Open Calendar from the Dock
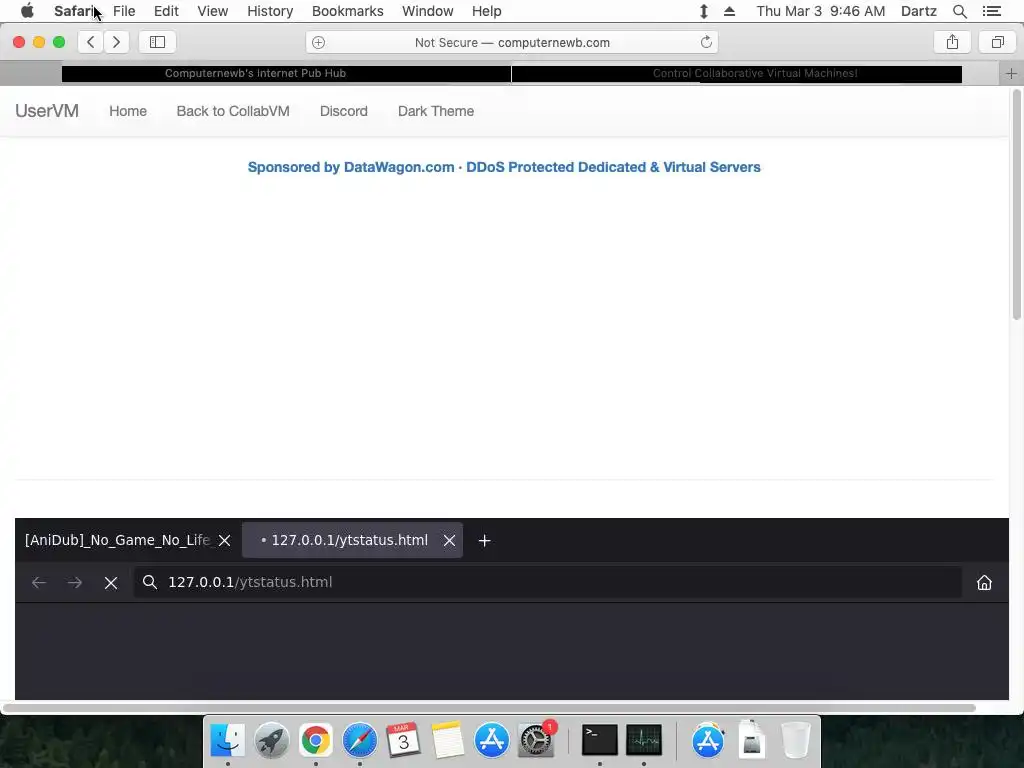The image size is (1024, 768). coord(403,740)
